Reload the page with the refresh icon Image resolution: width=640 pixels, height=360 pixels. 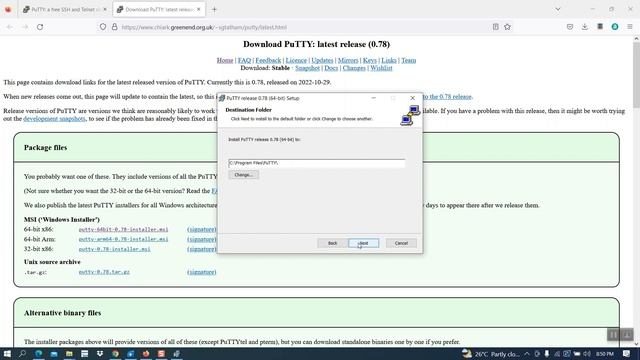click(40, 27)
